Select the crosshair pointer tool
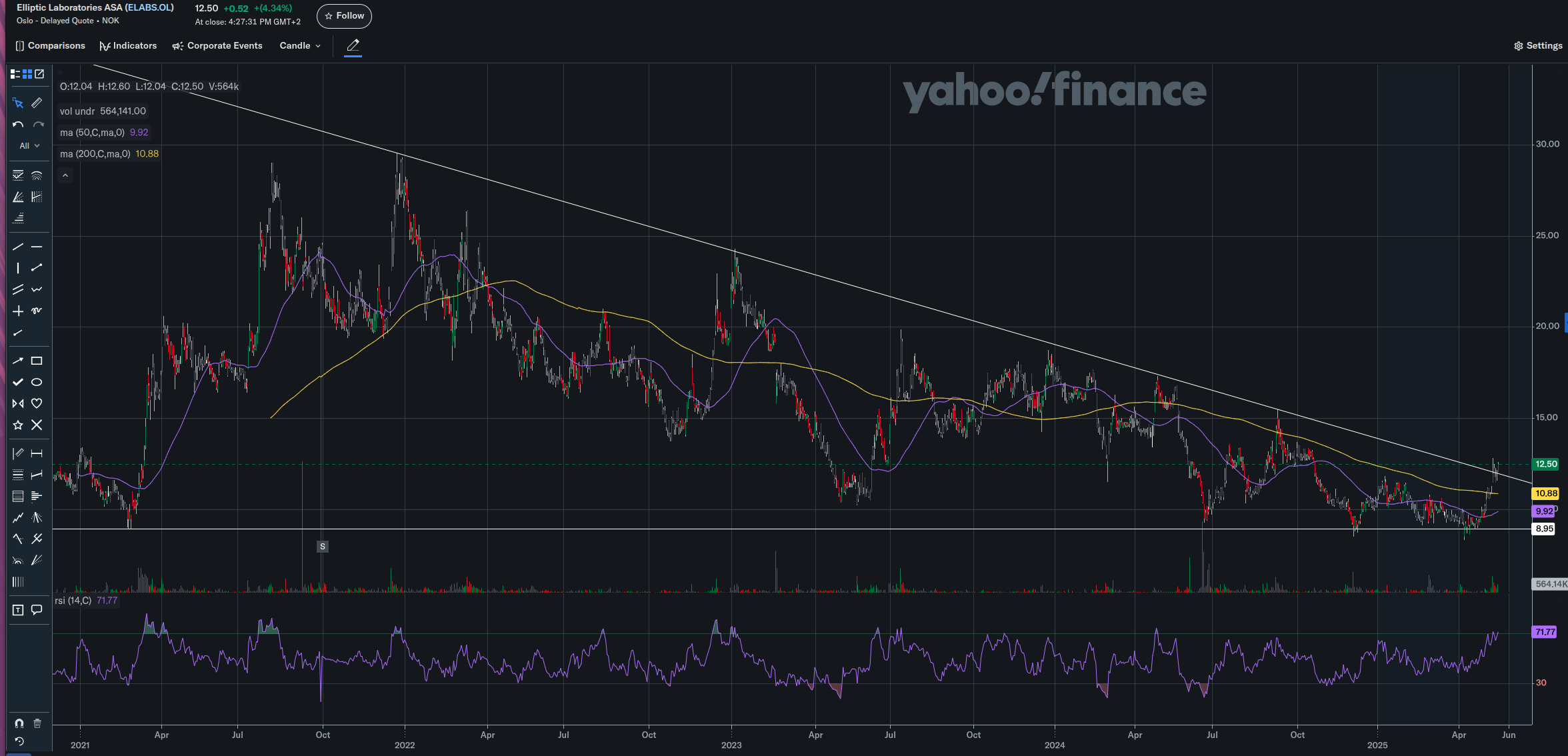This screenshot has width=1568, height=756. (18, 103)
